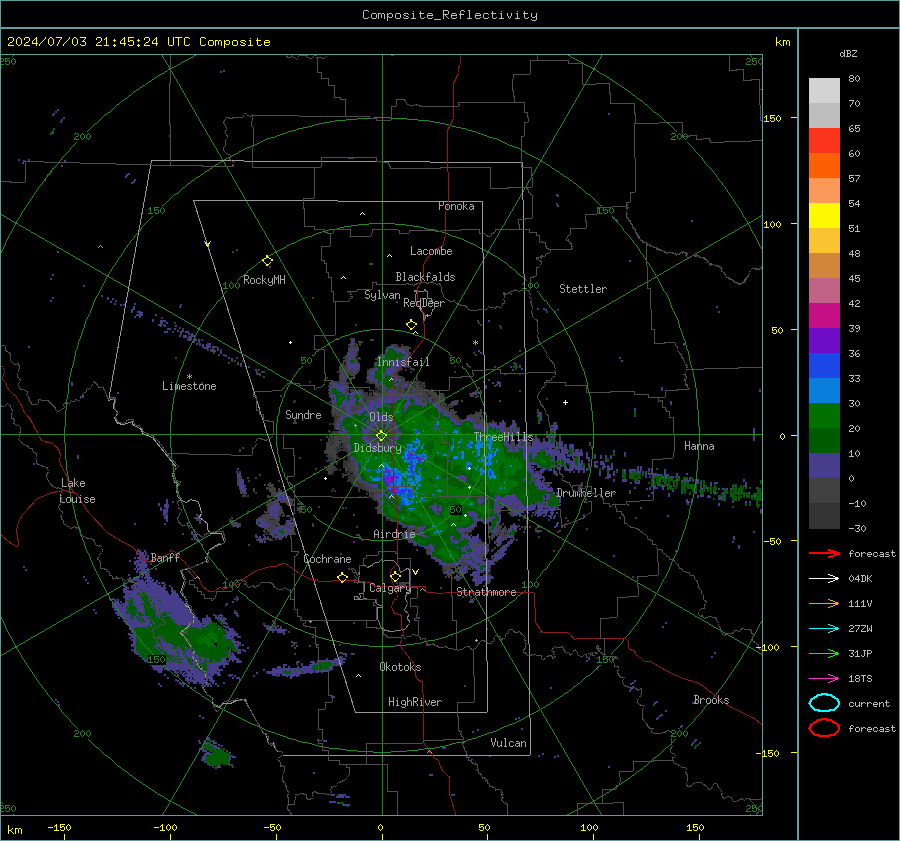Click the Cochrane label
Image resolution: width=900 pixels, height=841 pixels.
click(x=327, y=559)
